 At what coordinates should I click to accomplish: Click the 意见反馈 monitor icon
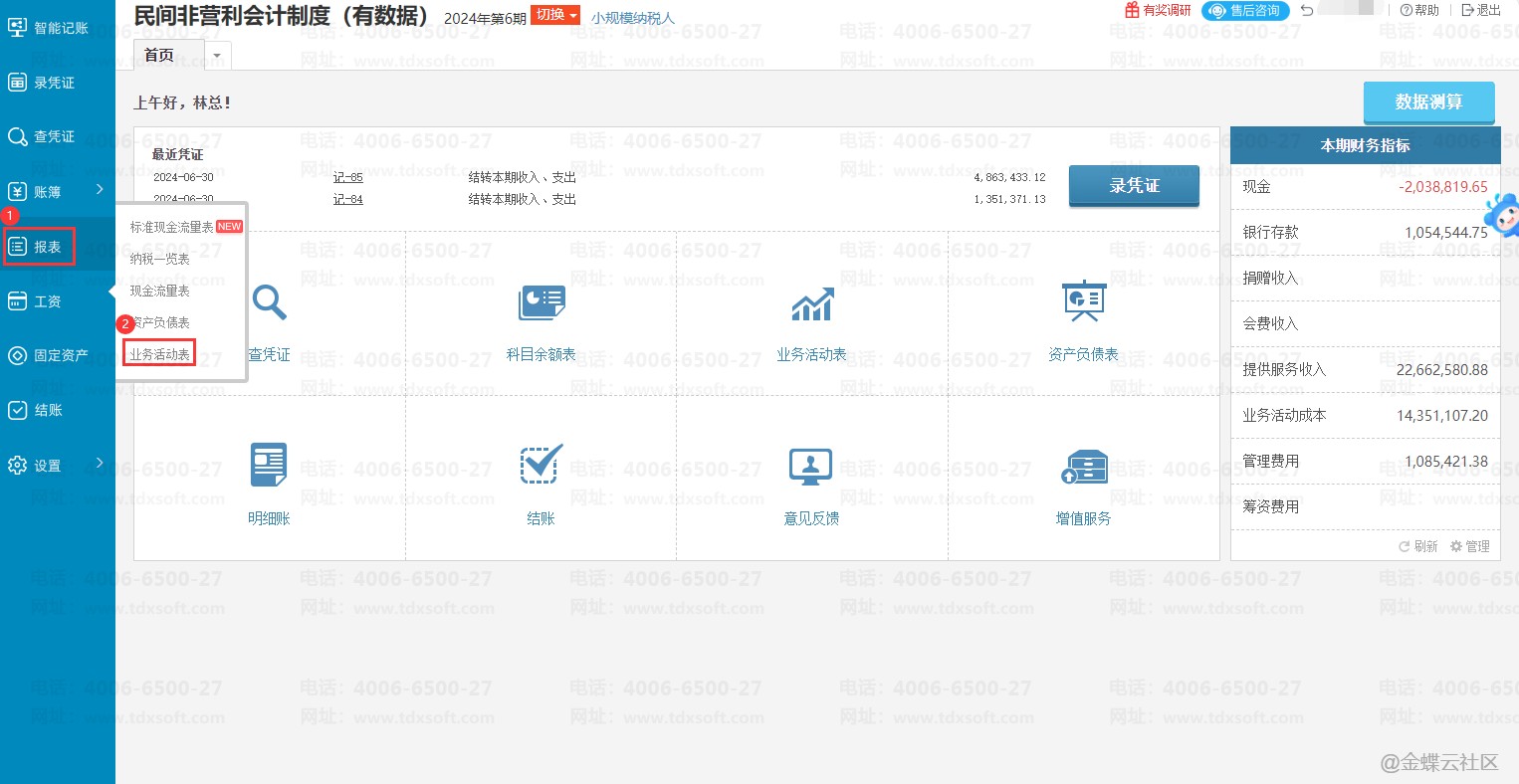click(811, 466)
